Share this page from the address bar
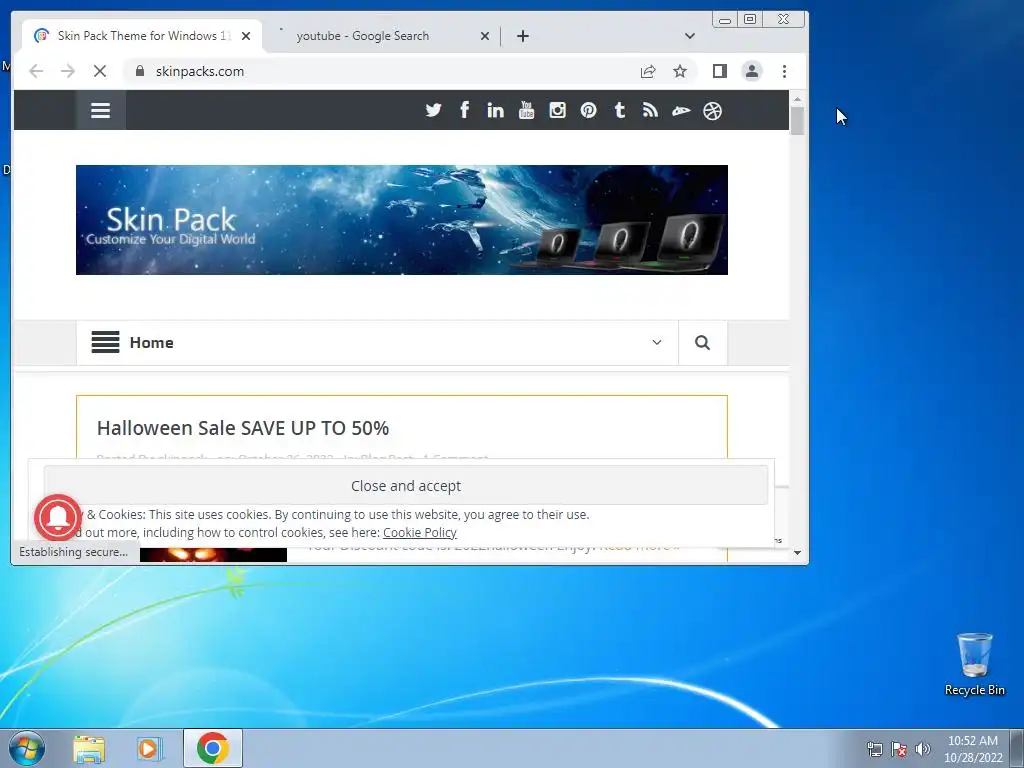Image resolution: width=1024 pixels, height=768 pixels. 648,71
